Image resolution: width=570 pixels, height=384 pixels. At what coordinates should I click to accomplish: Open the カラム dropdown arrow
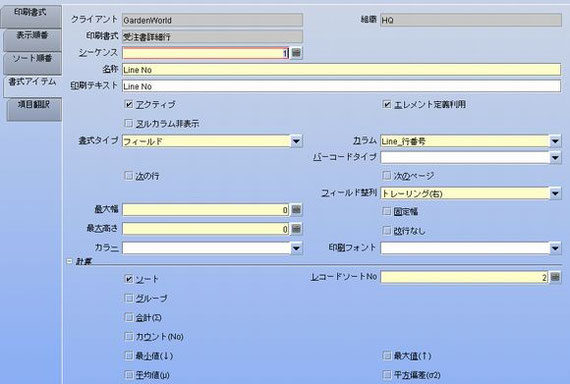(x=555, y=141)
